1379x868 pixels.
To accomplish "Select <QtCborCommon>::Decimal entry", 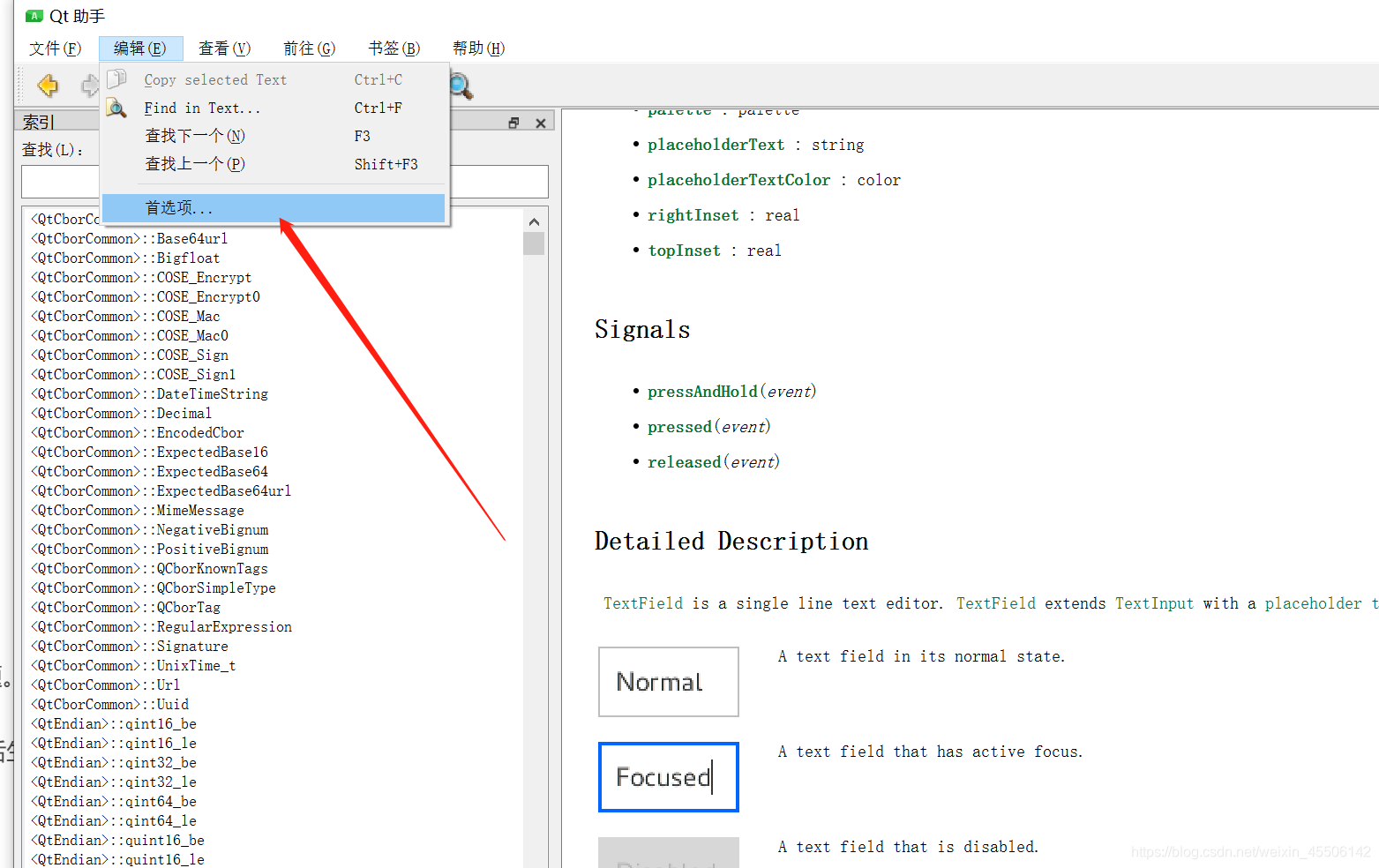I will coord(122,413).
